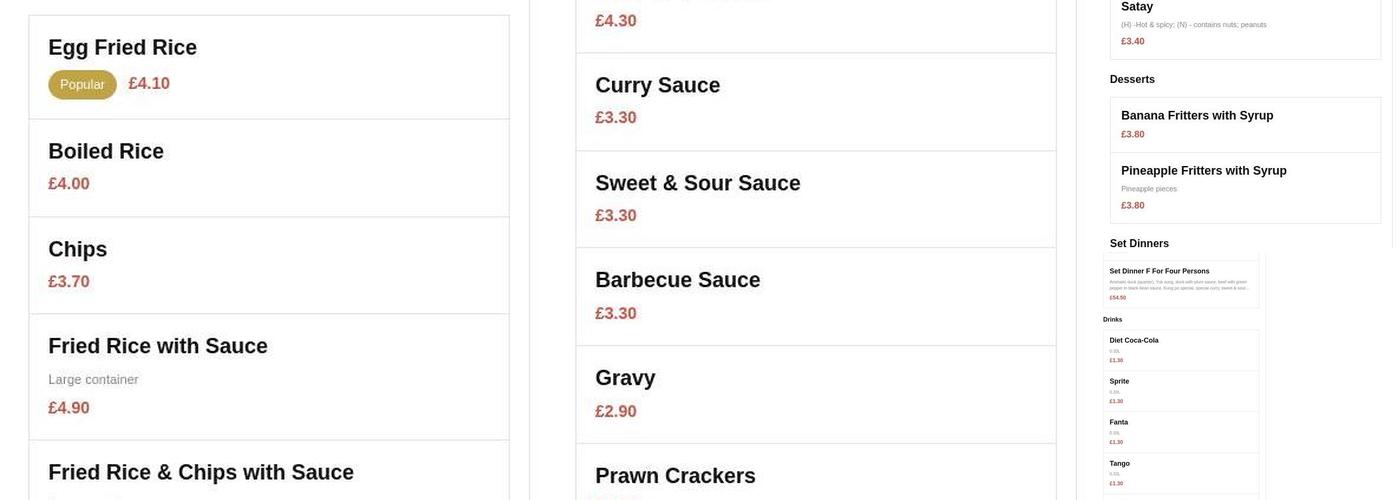
Task: Select the Satay item
Action: coord(1245,24)
